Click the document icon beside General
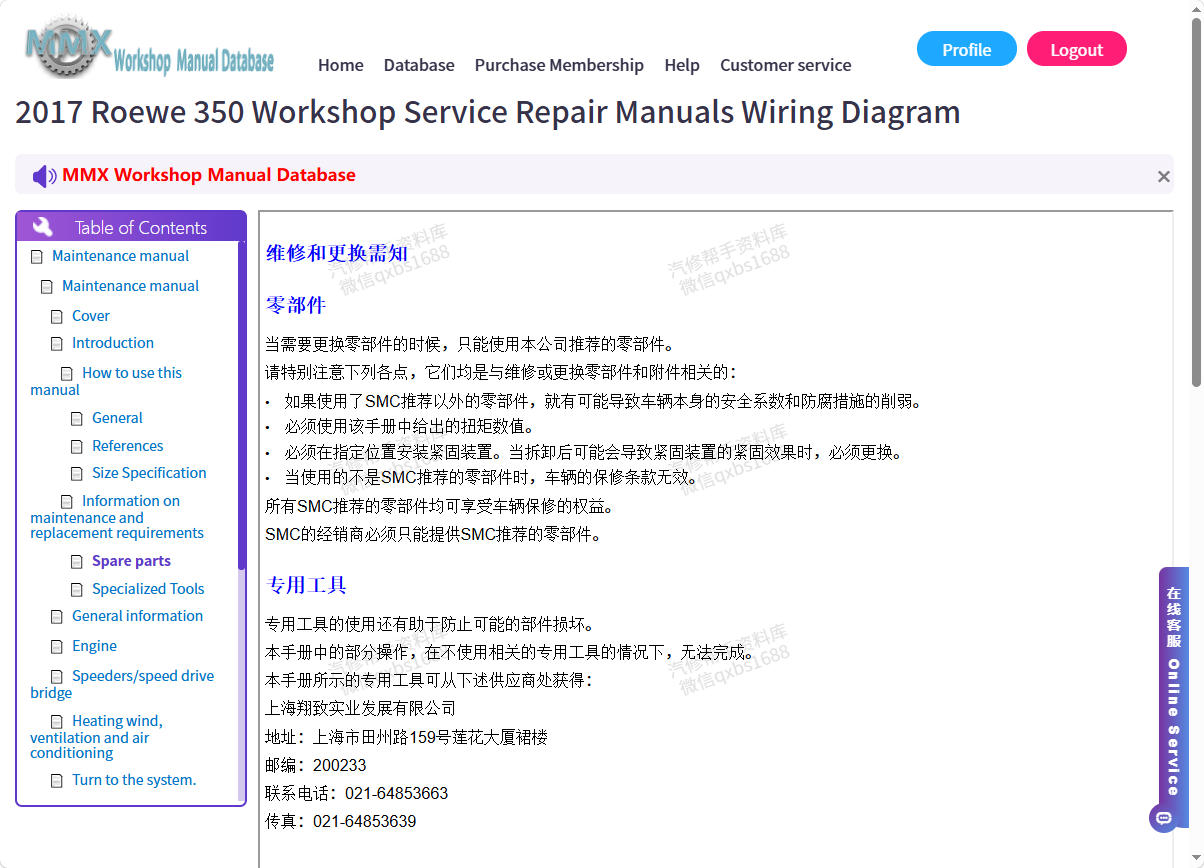The width and height of the screenshot is (1204, 868). coord(77,419)
